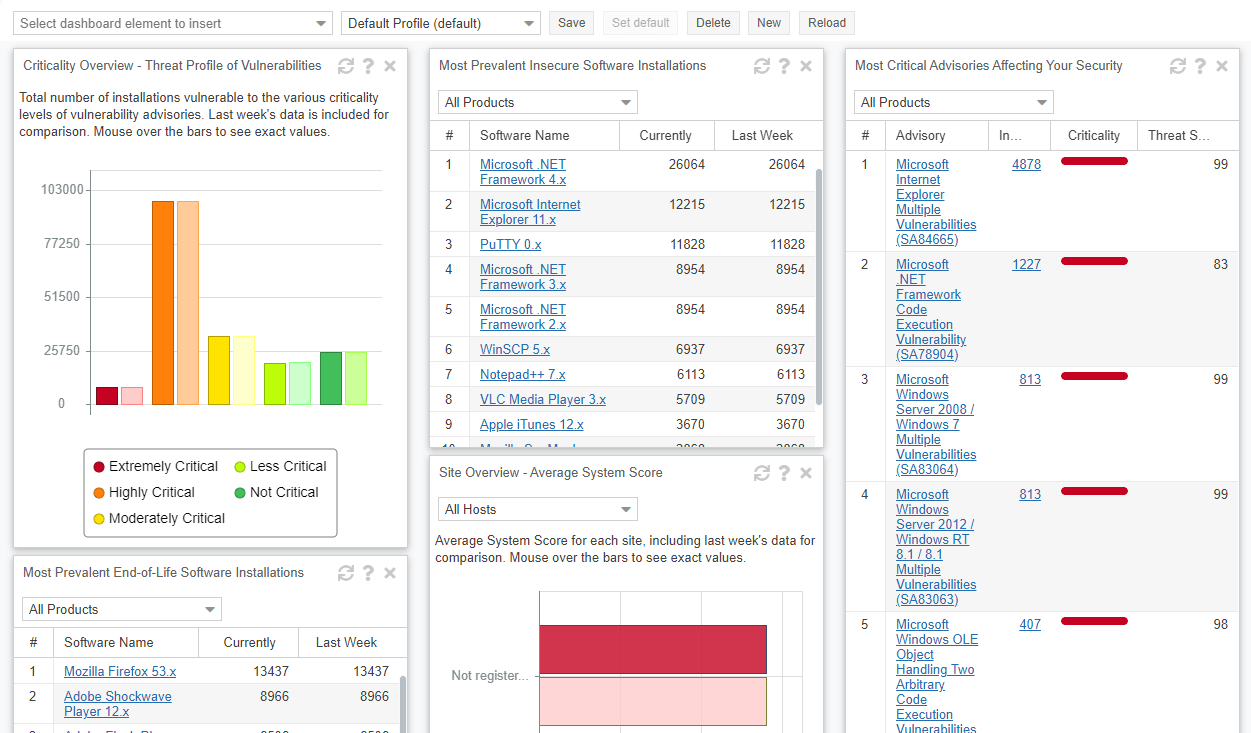
Task: Refresh the Site Overview widget
Action: pyautogui.click(x=762, y=473)
